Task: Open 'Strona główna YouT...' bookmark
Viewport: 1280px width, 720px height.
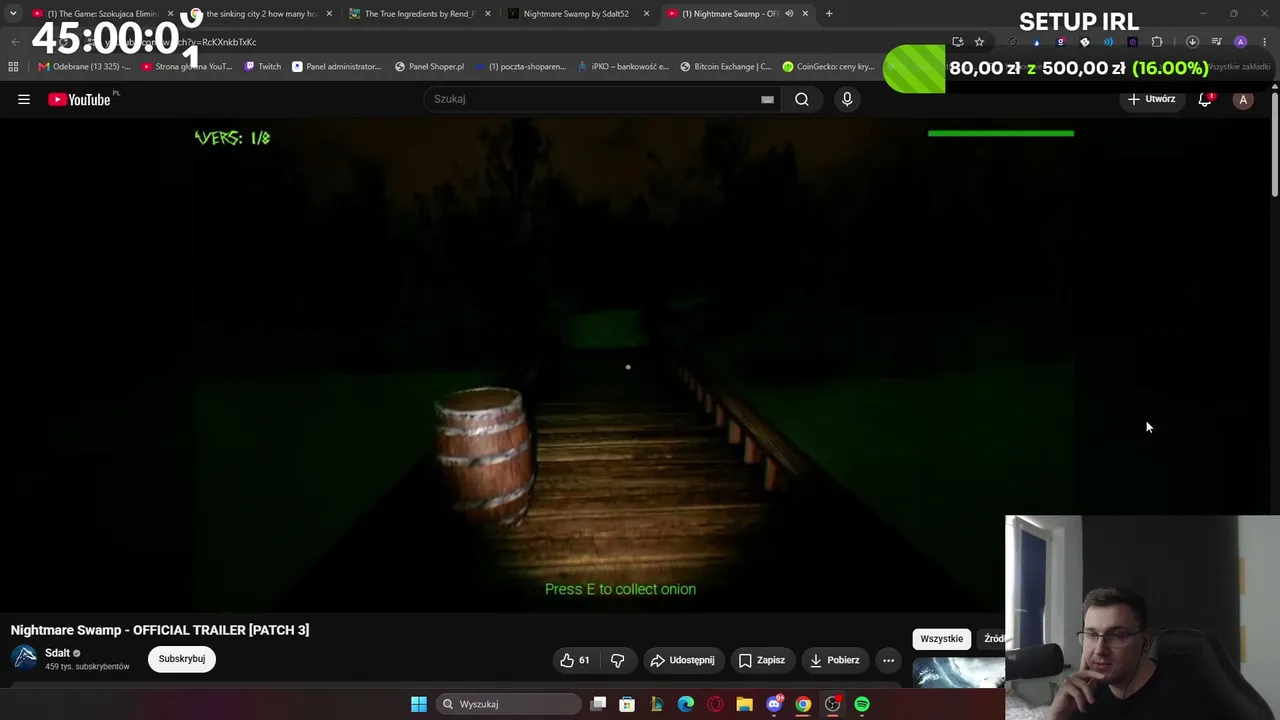Action: pyautogui.click(x=187, y=67)
